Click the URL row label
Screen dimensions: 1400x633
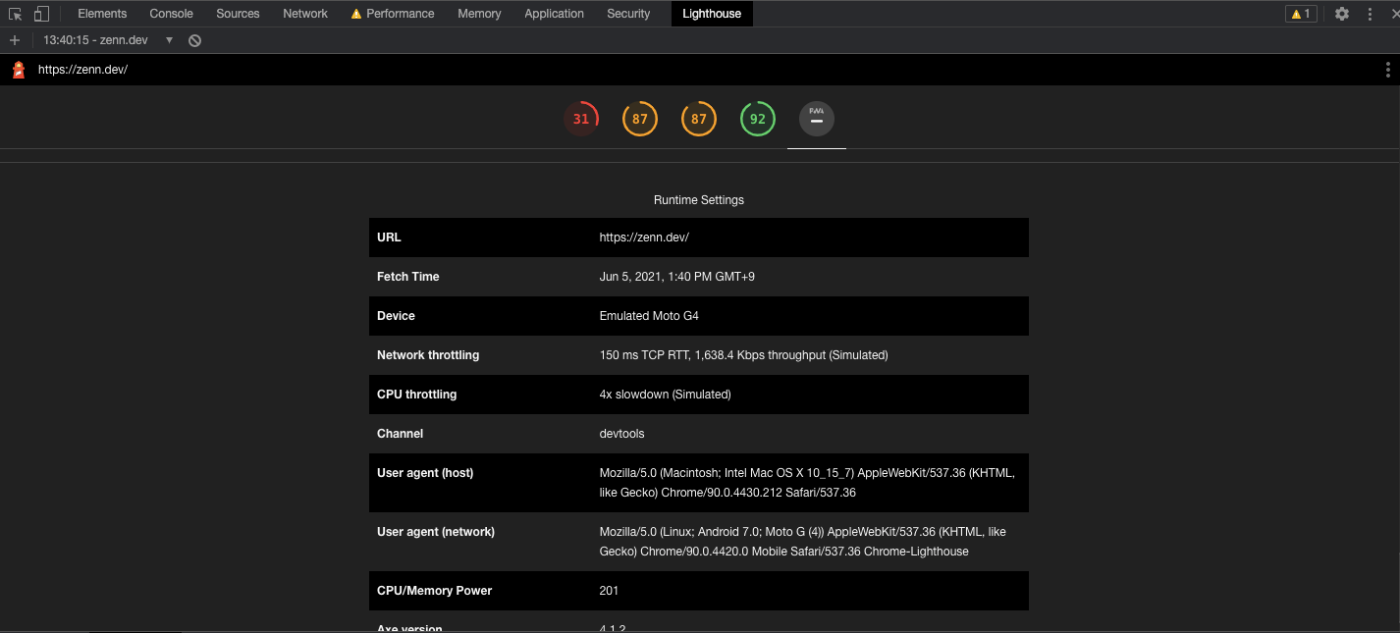pyautogui.click(x=389, y=238)
